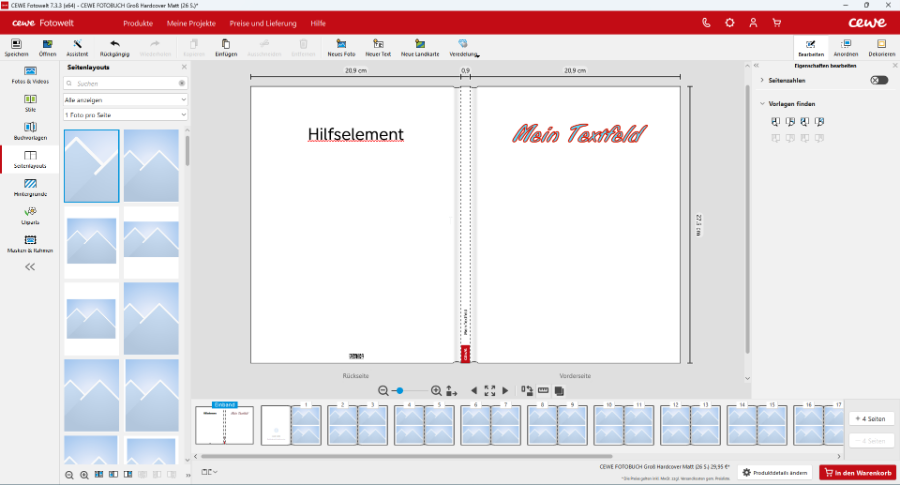The height and width of the screenshot is (485, 900).
Task: Open the shopping cart icon in header
Action: (x=776, y=22)
